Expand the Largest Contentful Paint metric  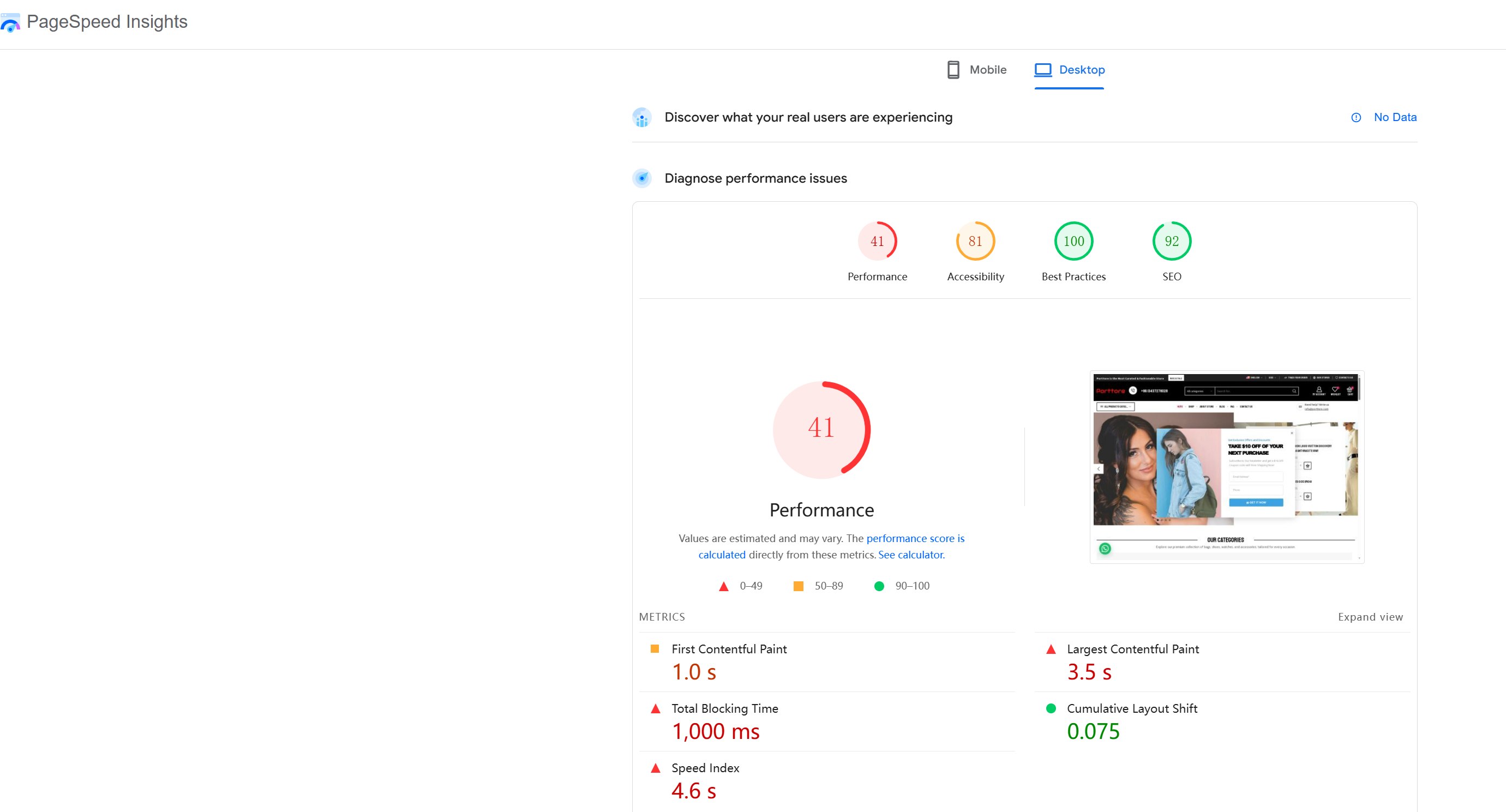[1132, 649]
